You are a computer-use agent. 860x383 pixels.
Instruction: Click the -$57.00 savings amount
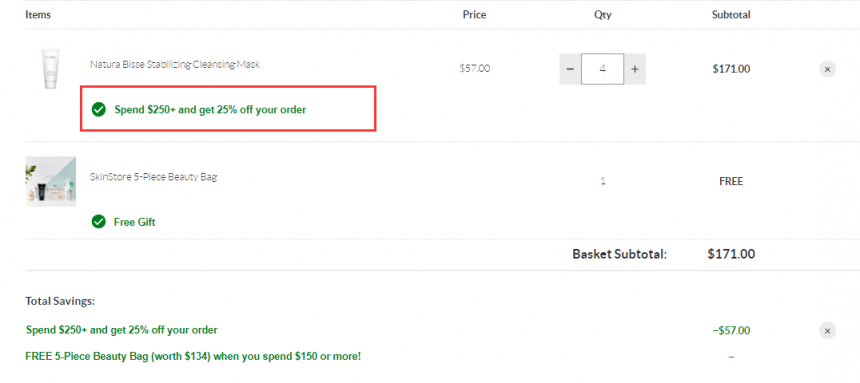731,331
